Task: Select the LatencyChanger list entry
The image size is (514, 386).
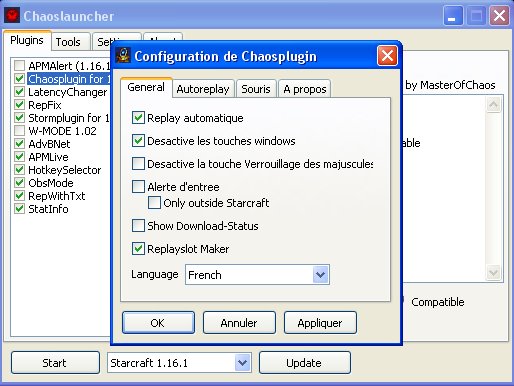Action: click(68, 92)
